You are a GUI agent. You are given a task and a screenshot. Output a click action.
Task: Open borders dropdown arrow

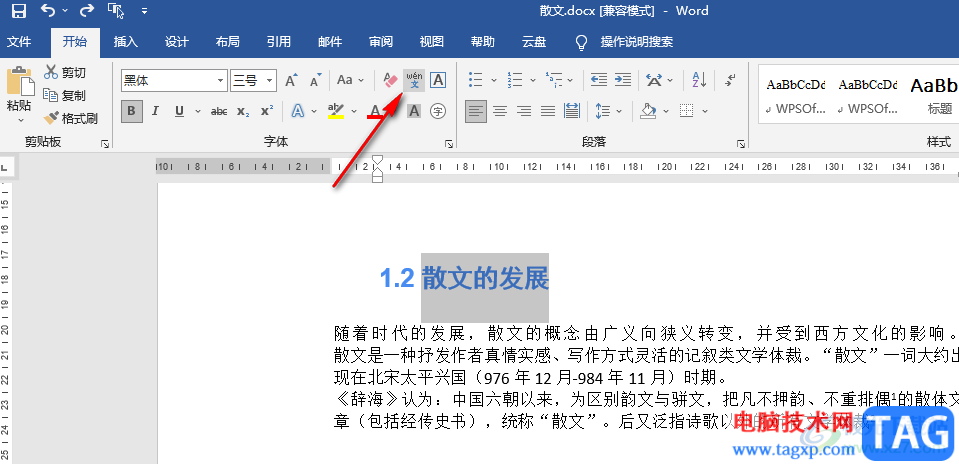(705, 111)
